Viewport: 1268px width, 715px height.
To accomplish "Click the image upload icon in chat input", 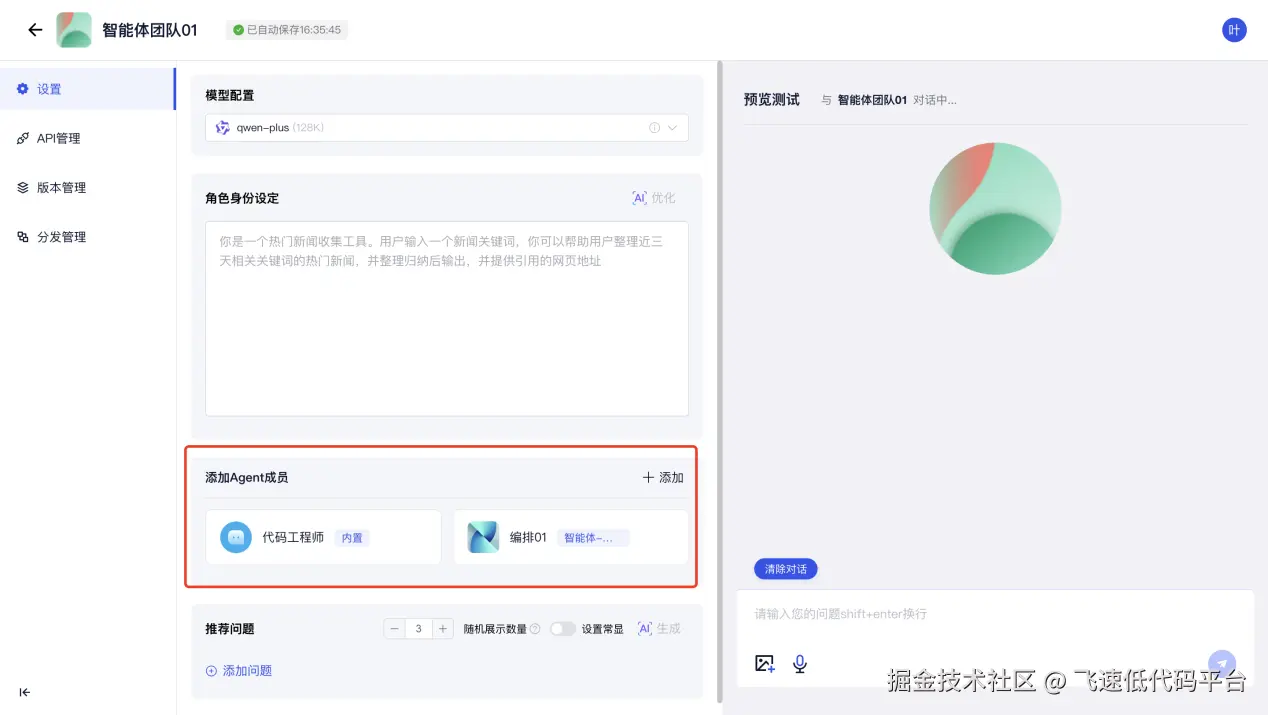I will tap(764, 663).
